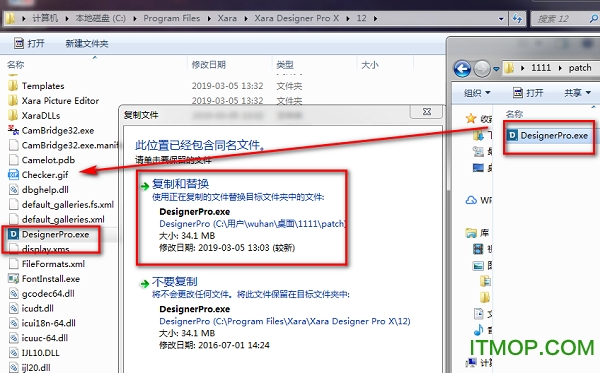Click Open in main window toolbar
This screenshot has width=600, height=373.
tap(29, 43)
